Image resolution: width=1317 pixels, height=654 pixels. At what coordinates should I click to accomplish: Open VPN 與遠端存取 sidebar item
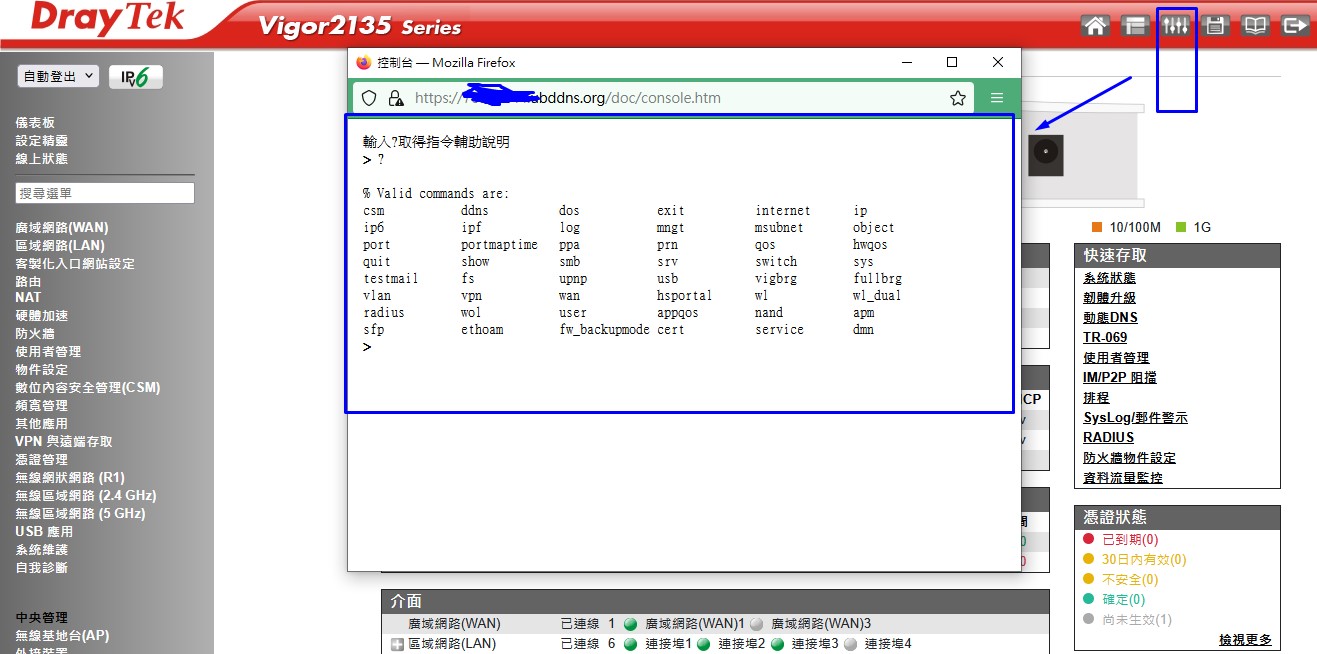pyautogui.click(x=64, y=442)
